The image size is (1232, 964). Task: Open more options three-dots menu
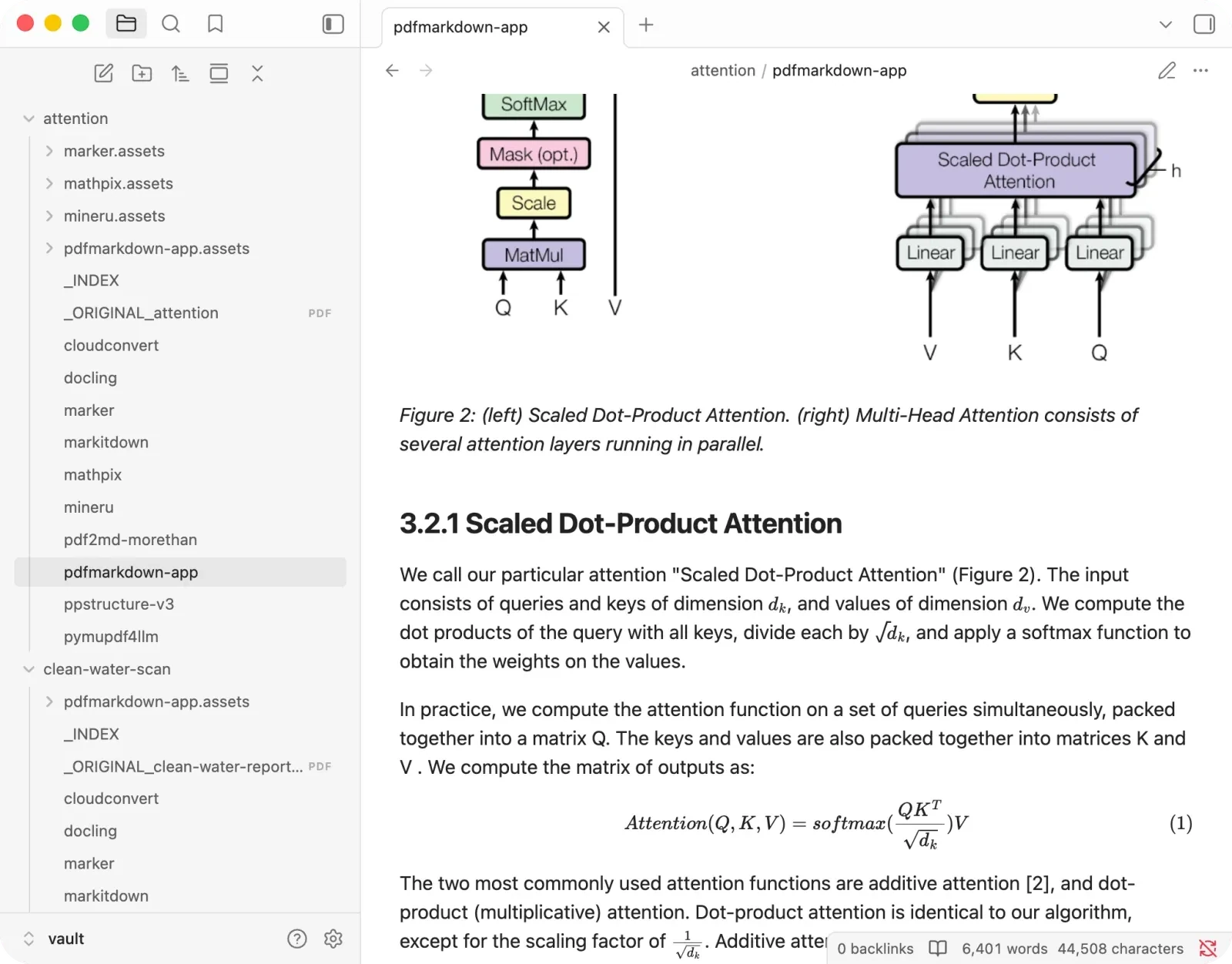coord(1200,70)
